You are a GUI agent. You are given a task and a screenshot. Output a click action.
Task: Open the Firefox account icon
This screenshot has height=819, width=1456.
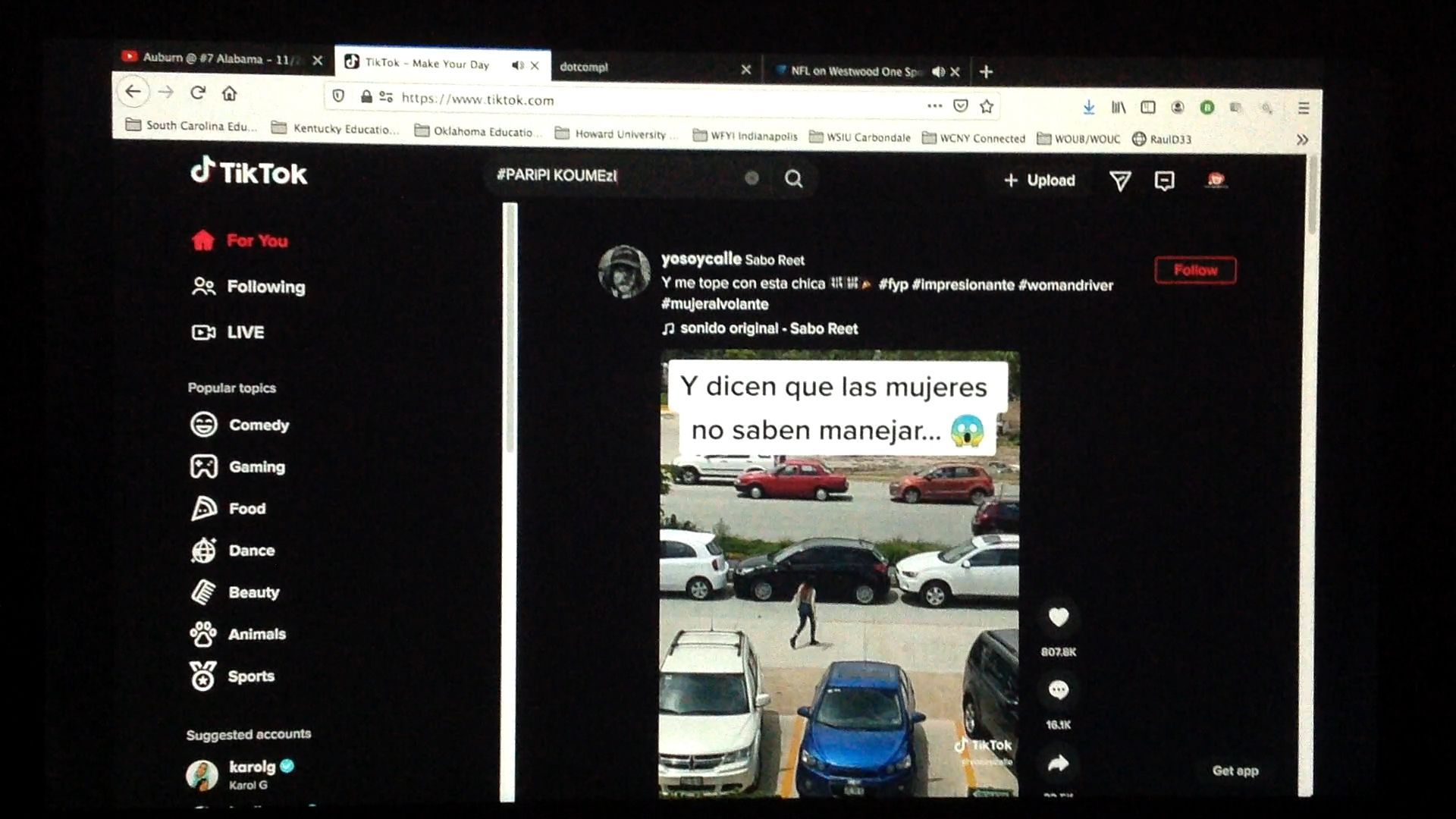pyautogui.click(x=1177, y=108)
